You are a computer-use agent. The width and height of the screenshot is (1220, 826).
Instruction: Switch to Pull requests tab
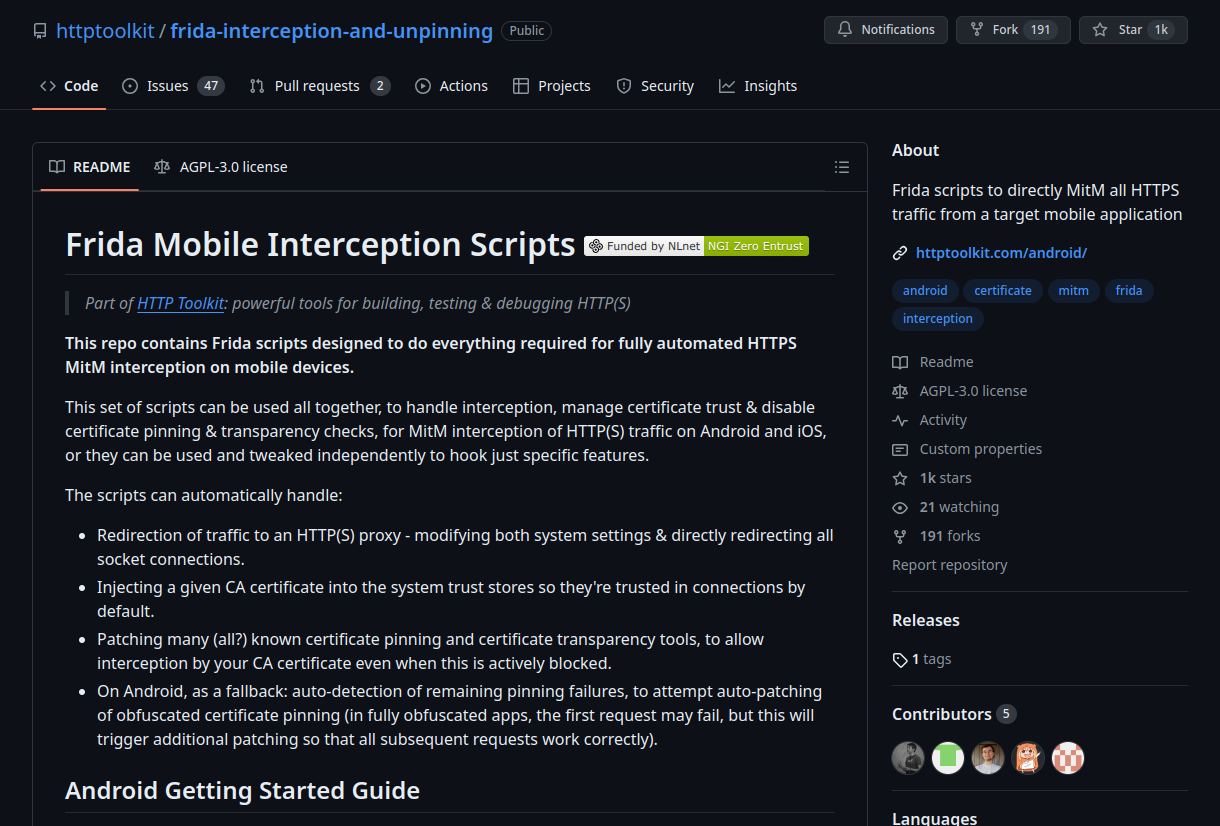pyautogui.click(x=319, y=86)
